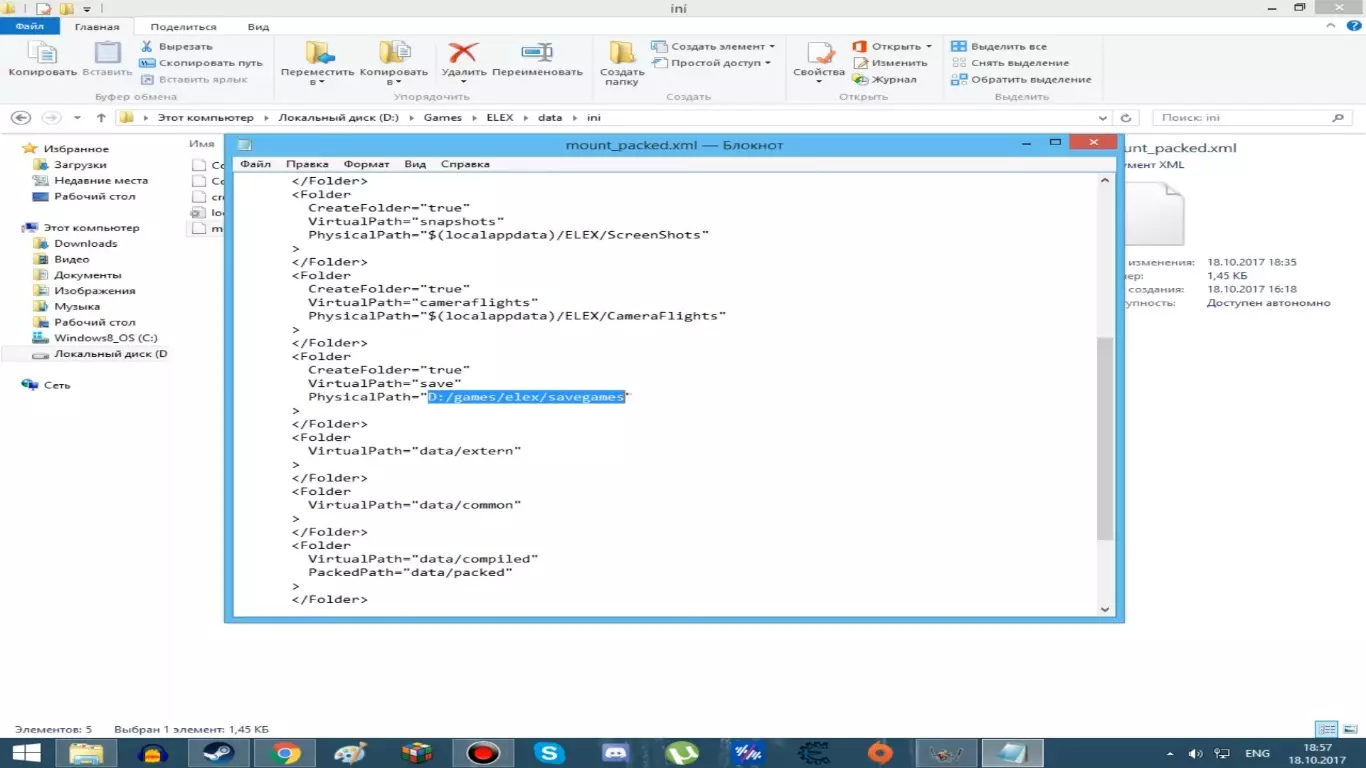
Task: Open uTorrent from the taskbar
Action: (682, 753)
